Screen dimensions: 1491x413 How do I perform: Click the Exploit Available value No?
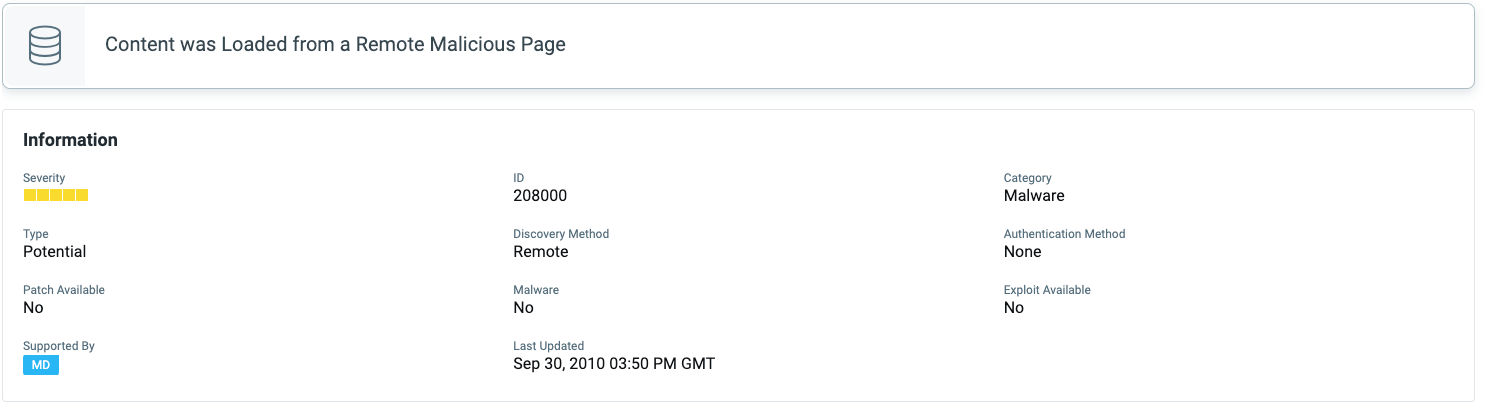point(1014,308)
